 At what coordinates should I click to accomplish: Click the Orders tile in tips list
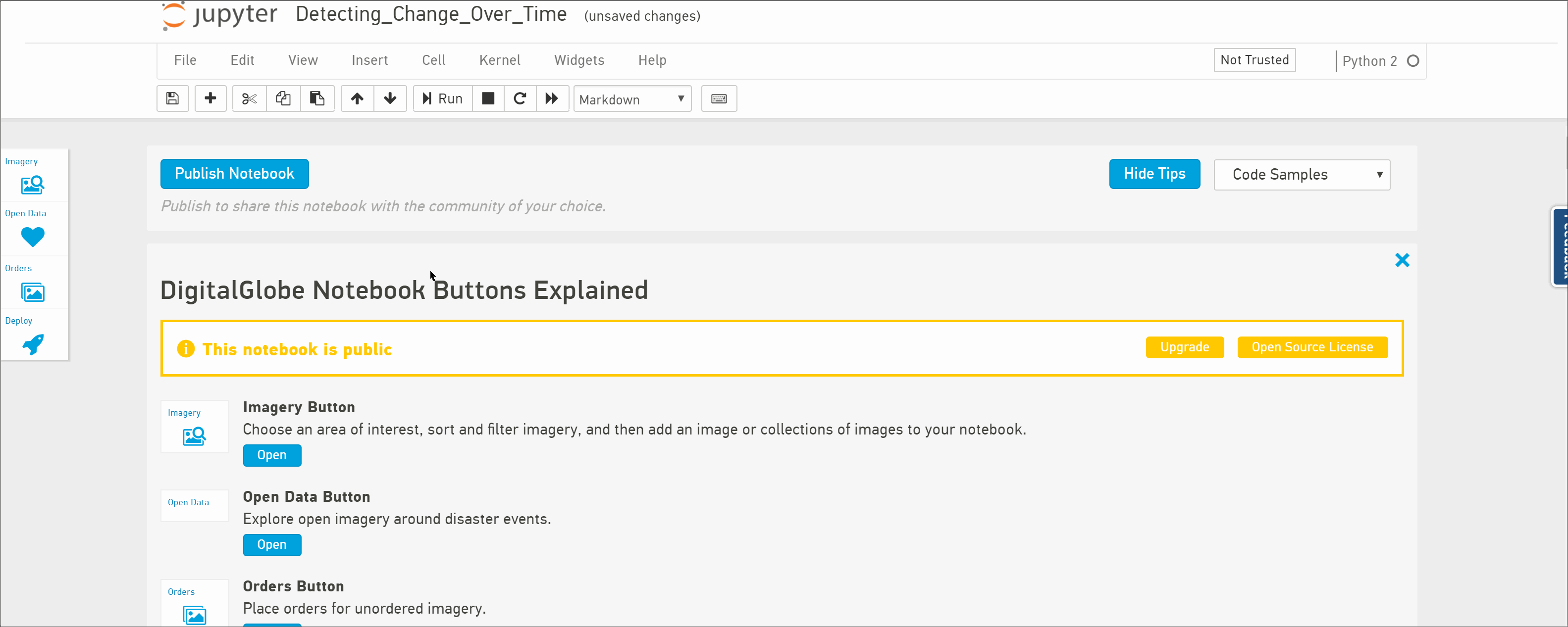pyautogui.click(x=195, y=603)
